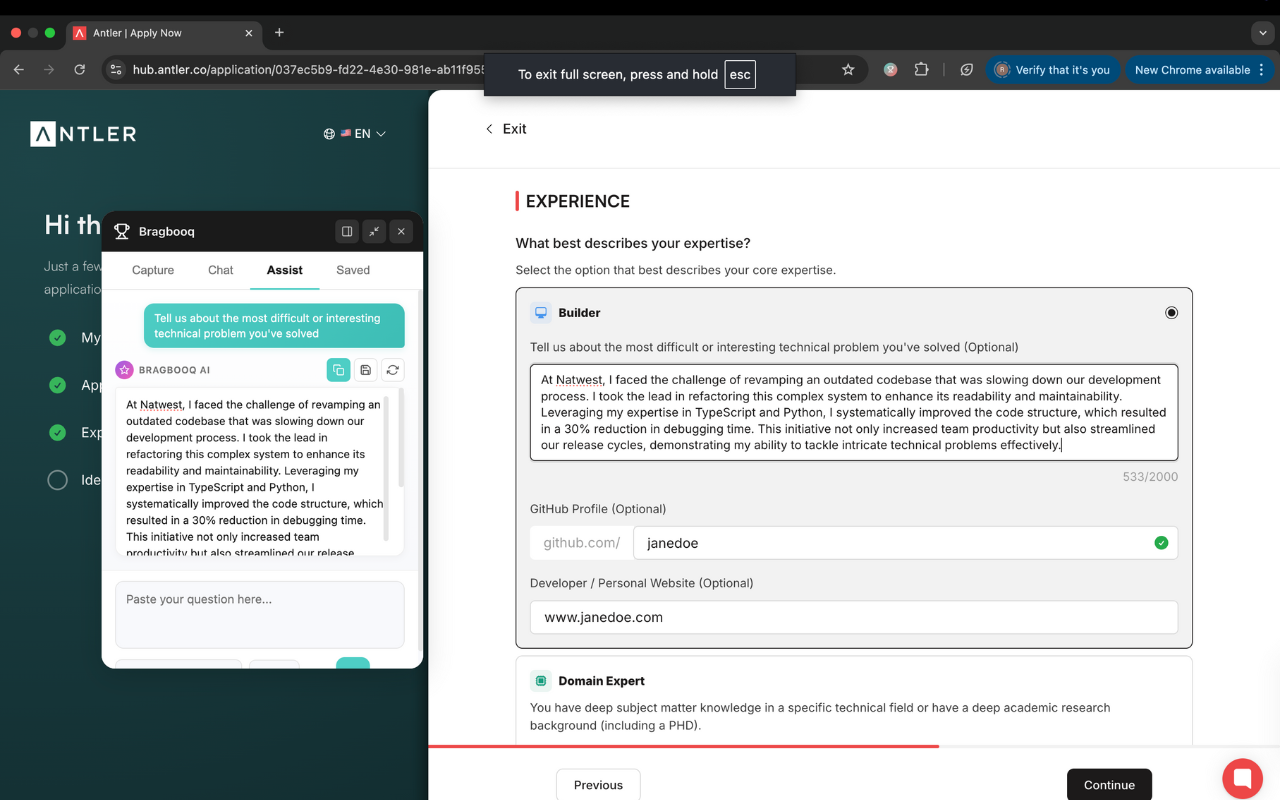
Task: Click the Bragbooq AI star avatar
Action: [124, 370]
